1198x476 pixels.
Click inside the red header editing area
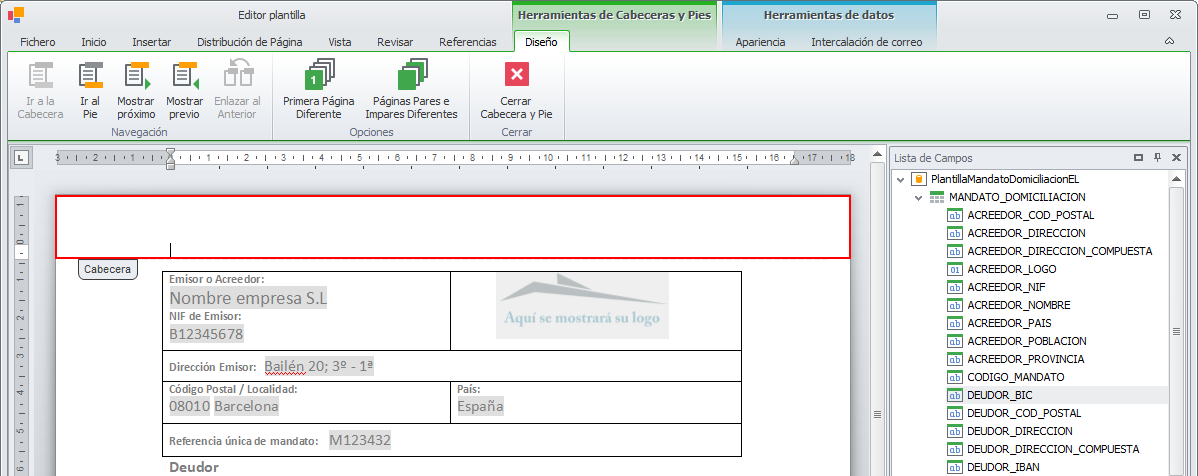(453, 227)
